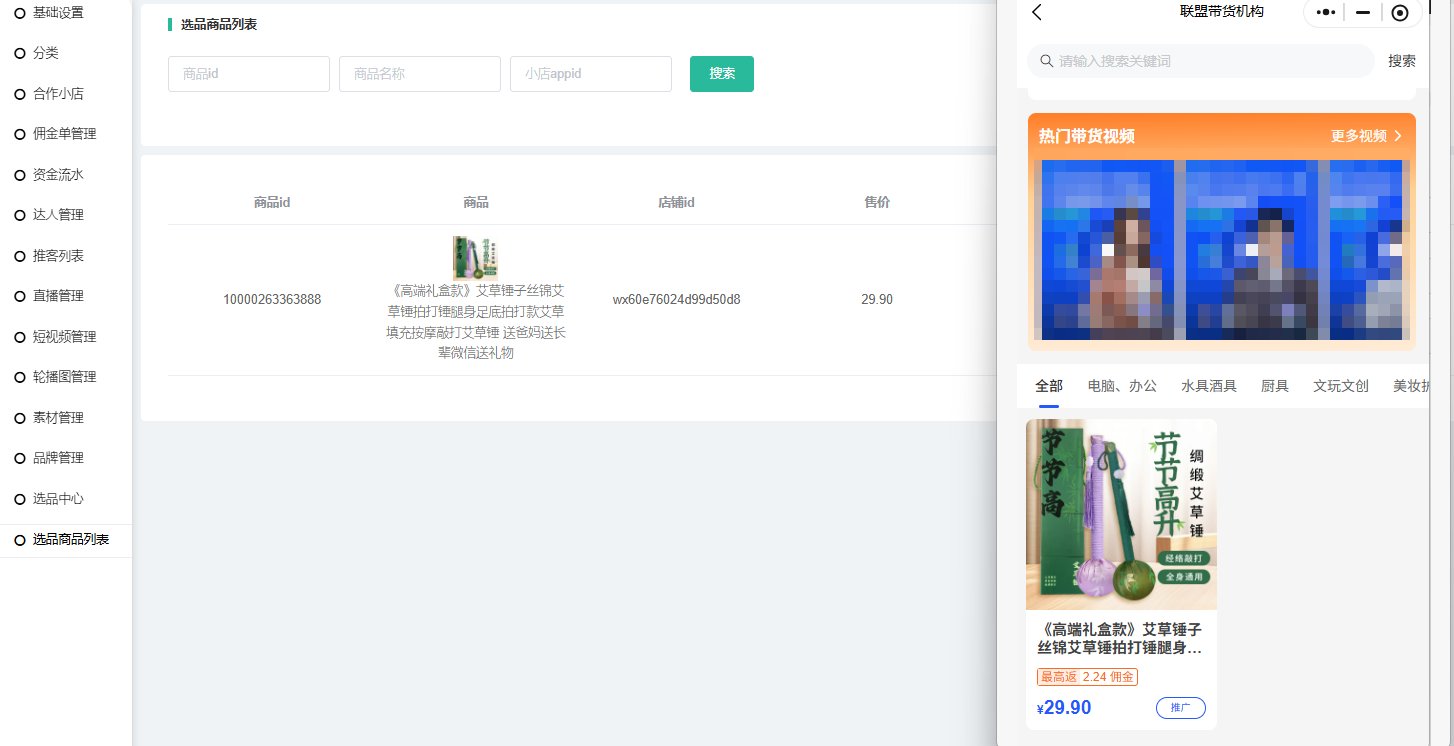Screen dimensions: 1454x746
Task: Go to 直播管理 in sidebar
Action: pos(58,296)
